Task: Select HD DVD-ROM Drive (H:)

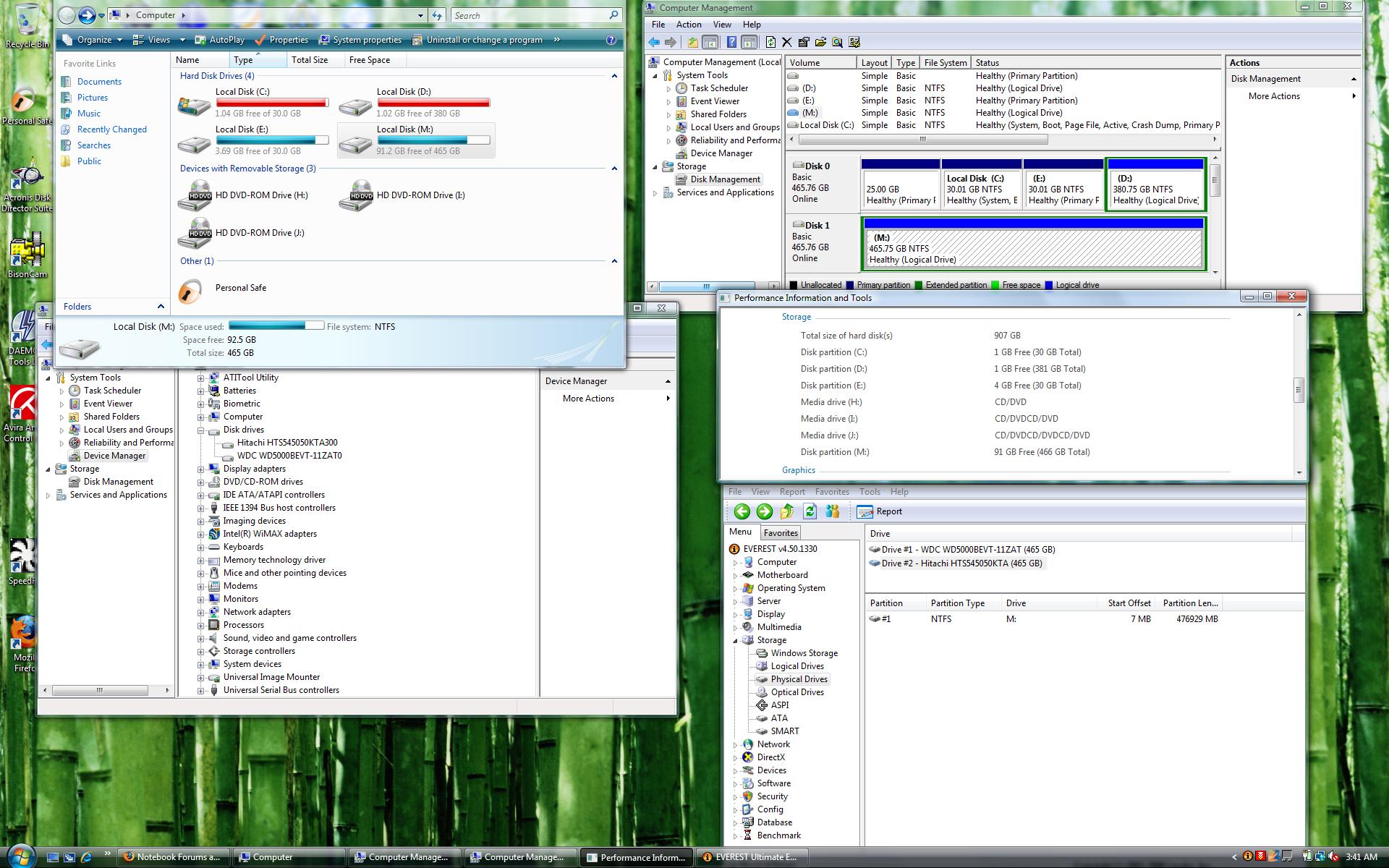Action: [243, 195]
